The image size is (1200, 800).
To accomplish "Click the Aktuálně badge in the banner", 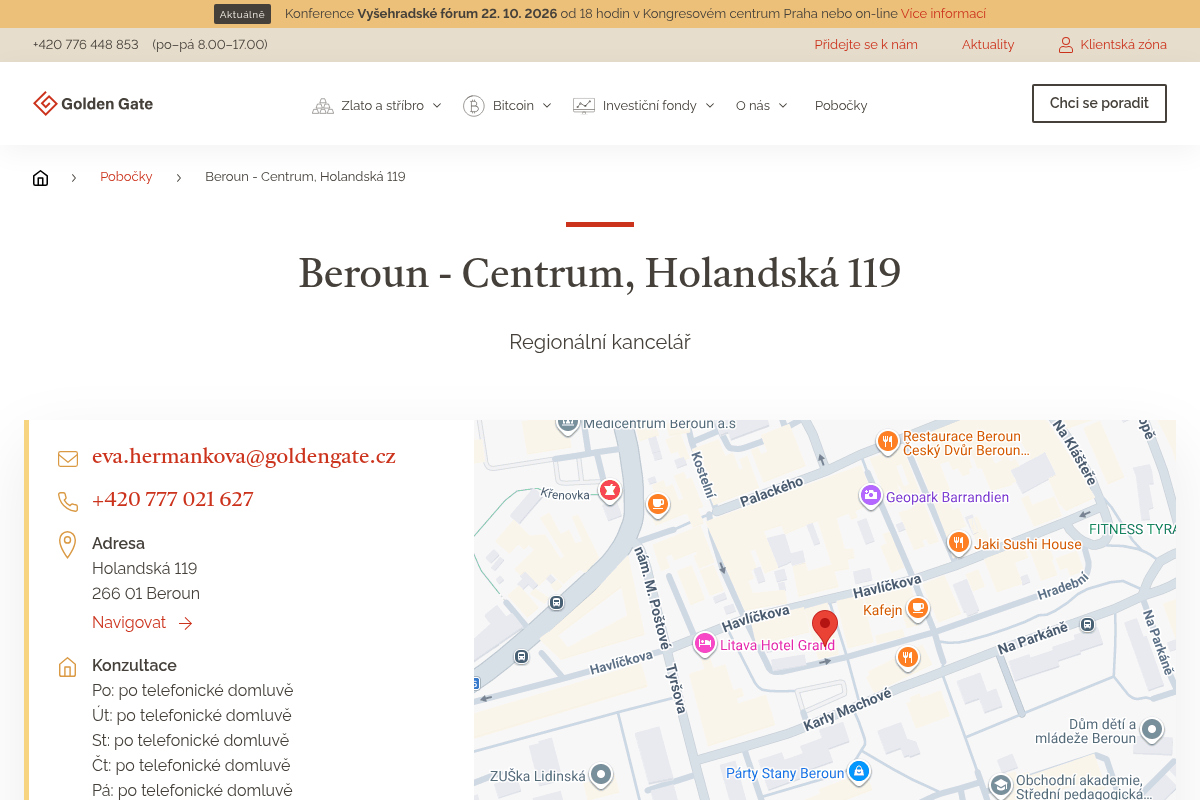I will tap(242, 14).
